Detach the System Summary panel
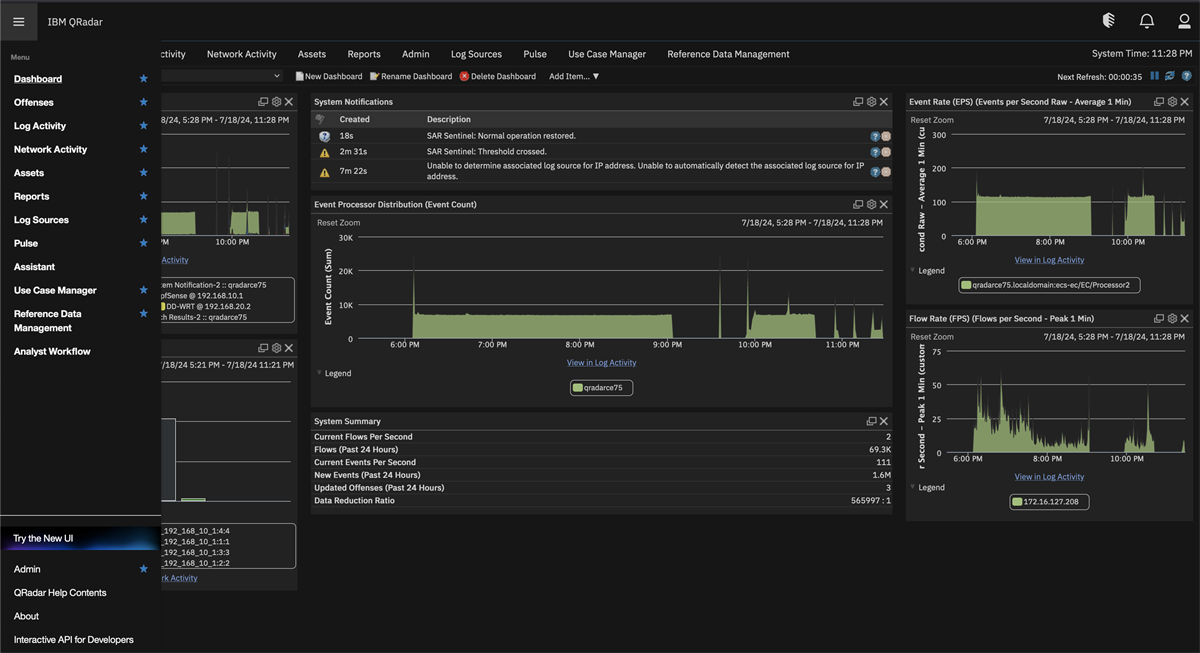Viewport: 1200px width, 653px height. point(871,421)
